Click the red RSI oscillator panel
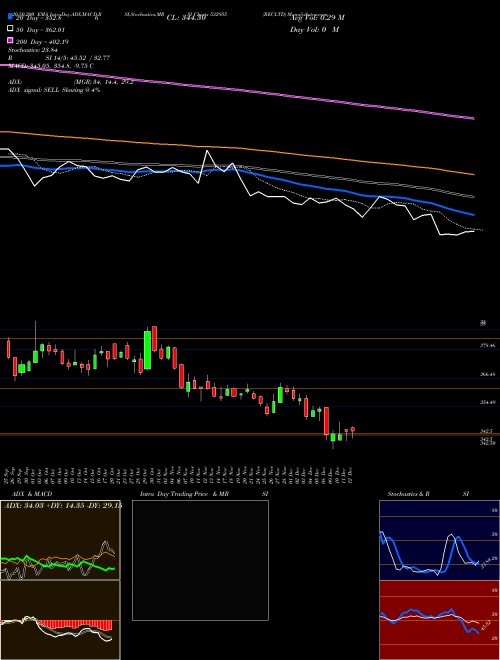This screenshot has height=660, width=500. click(439, 620)
